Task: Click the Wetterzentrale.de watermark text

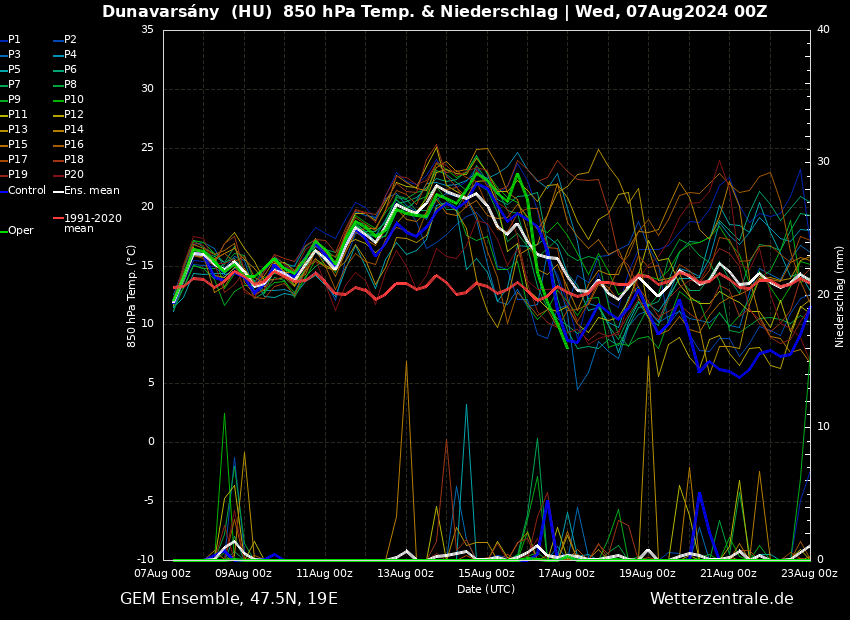Action: pyautogui.click(x=721, y=599)
